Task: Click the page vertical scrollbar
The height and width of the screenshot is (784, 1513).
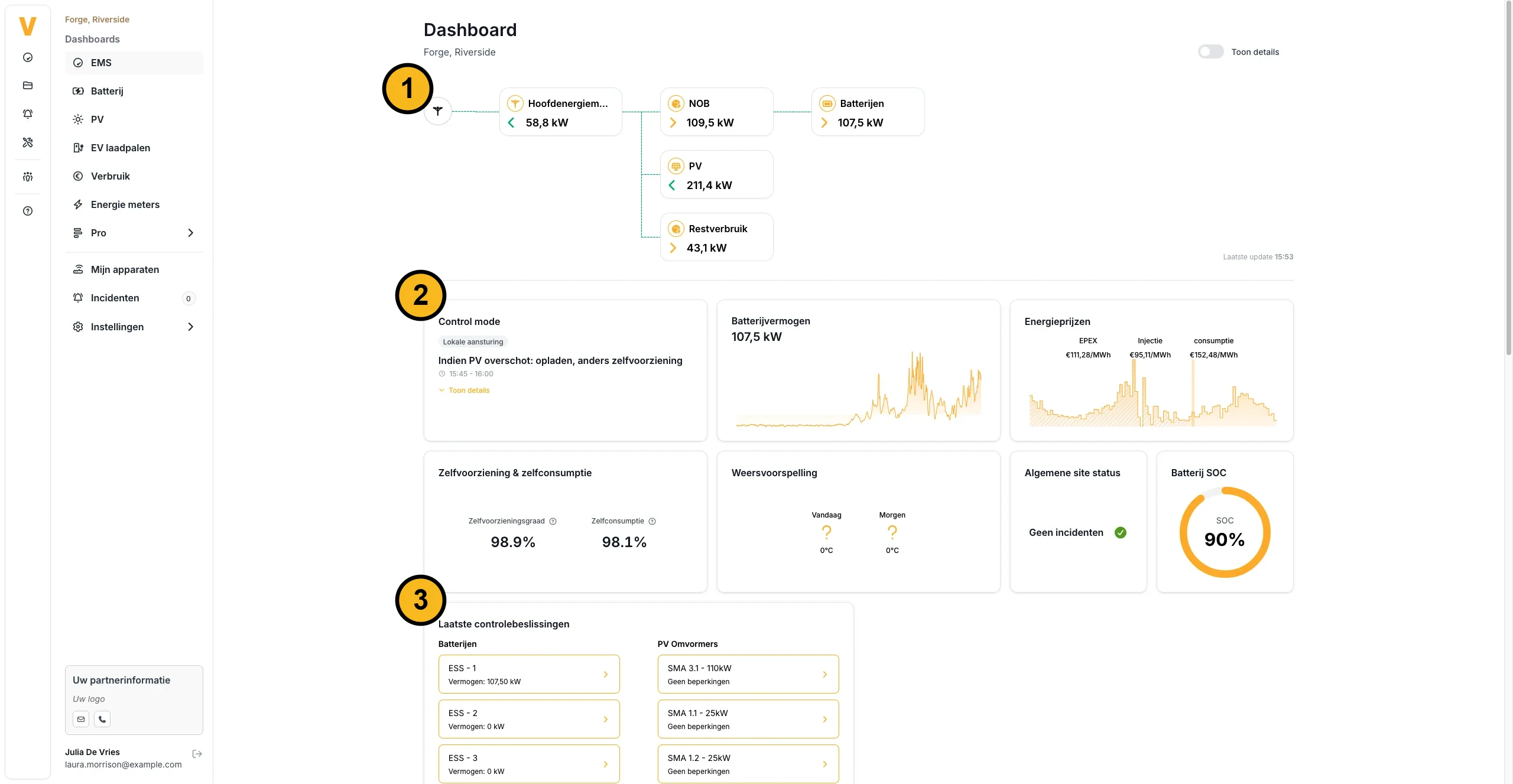Action: (x=1508, y=177)
